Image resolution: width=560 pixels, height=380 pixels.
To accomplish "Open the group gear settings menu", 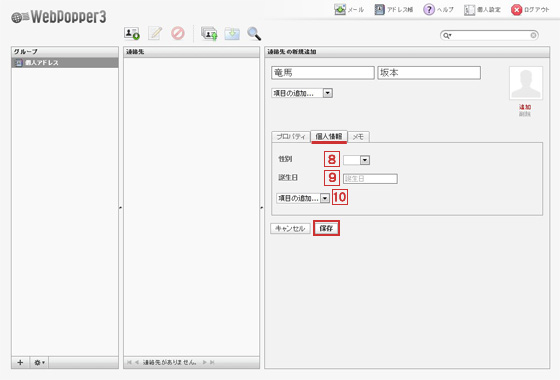I will 39,362.
